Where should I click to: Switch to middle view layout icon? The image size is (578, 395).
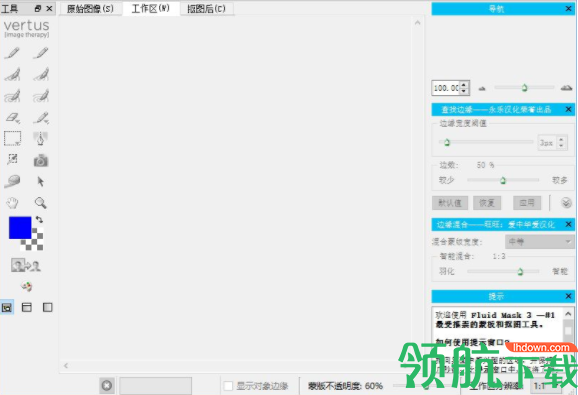27,307
